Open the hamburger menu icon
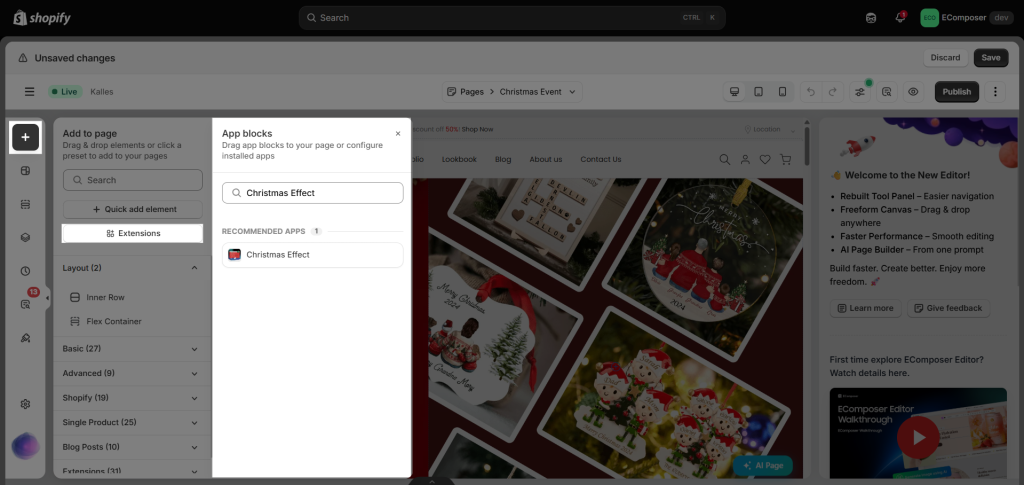The width and height of the screenshot is (1024, 485). coord(29,92)
